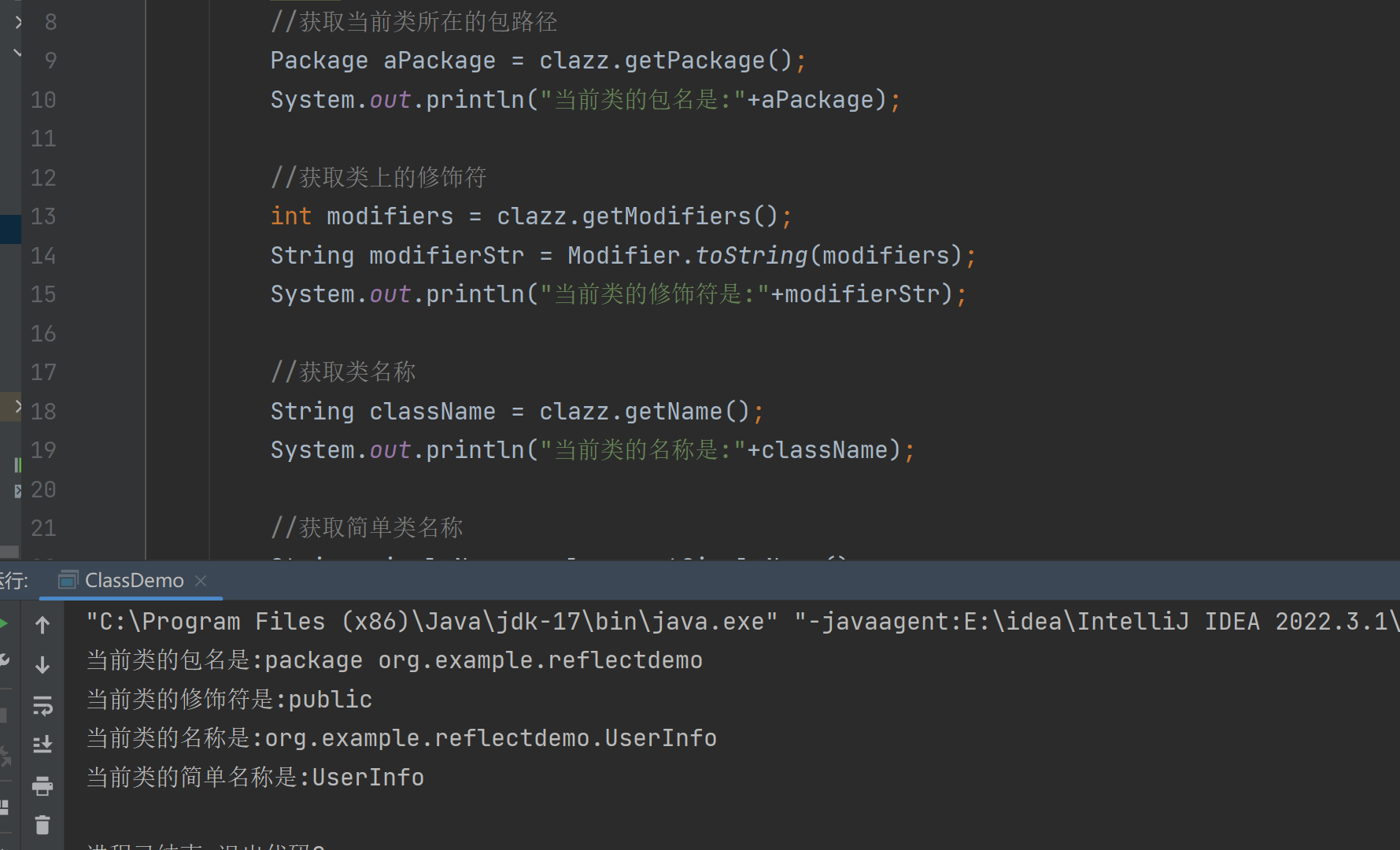Select the ClassDemo run tab
The width and height of the screenshot is (1400, 850).
134,581
